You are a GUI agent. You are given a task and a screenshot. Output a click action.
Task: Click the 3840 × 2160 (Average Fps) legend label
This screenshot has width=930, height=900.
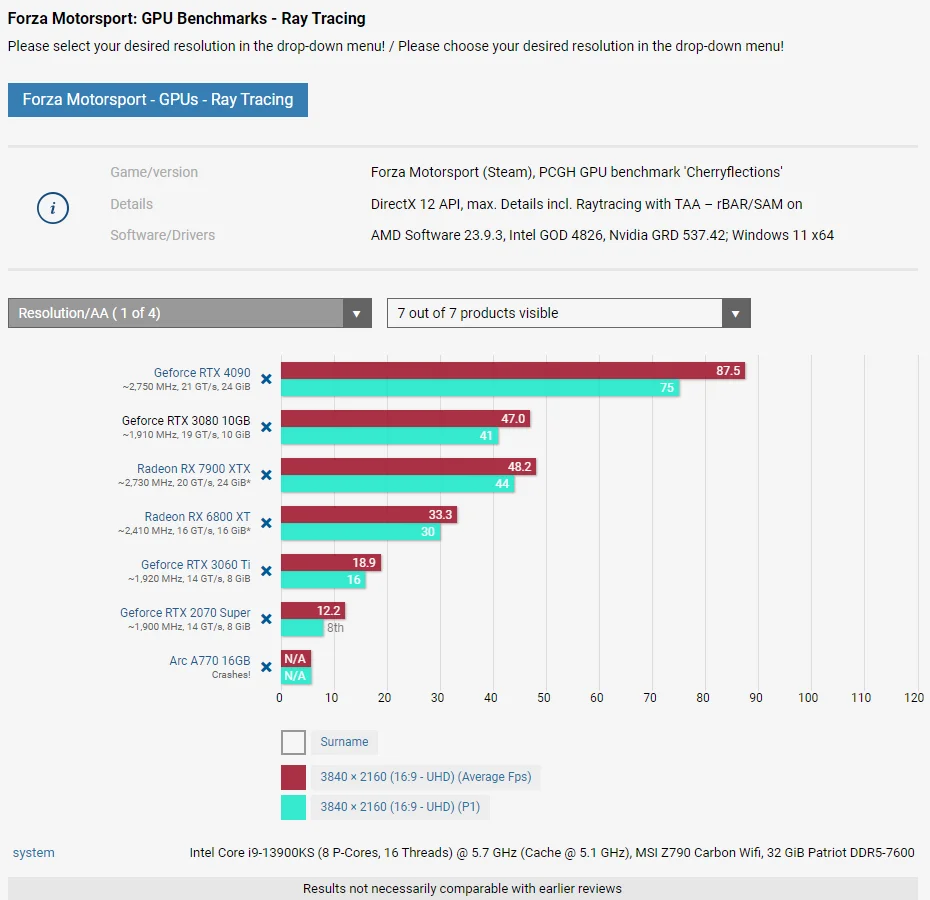click(426, 777)
